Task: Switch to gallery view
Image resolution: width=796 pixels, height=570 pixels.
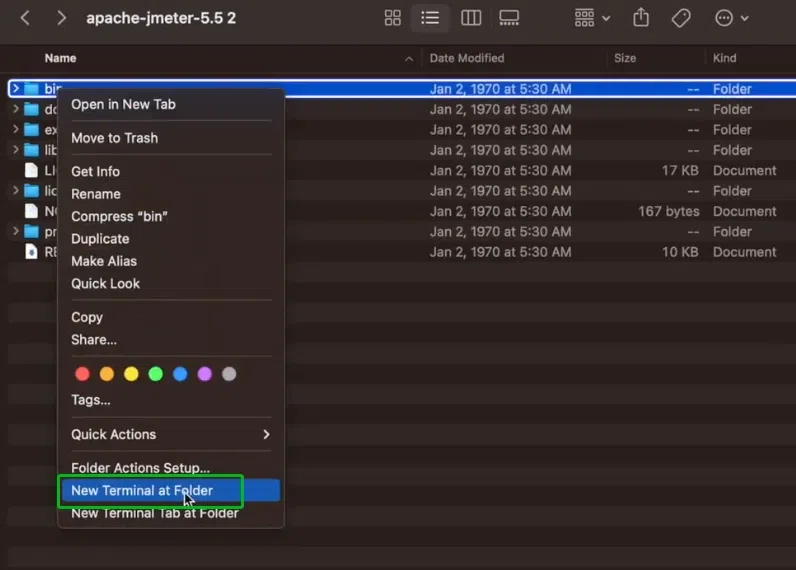Action: point(509,18)
